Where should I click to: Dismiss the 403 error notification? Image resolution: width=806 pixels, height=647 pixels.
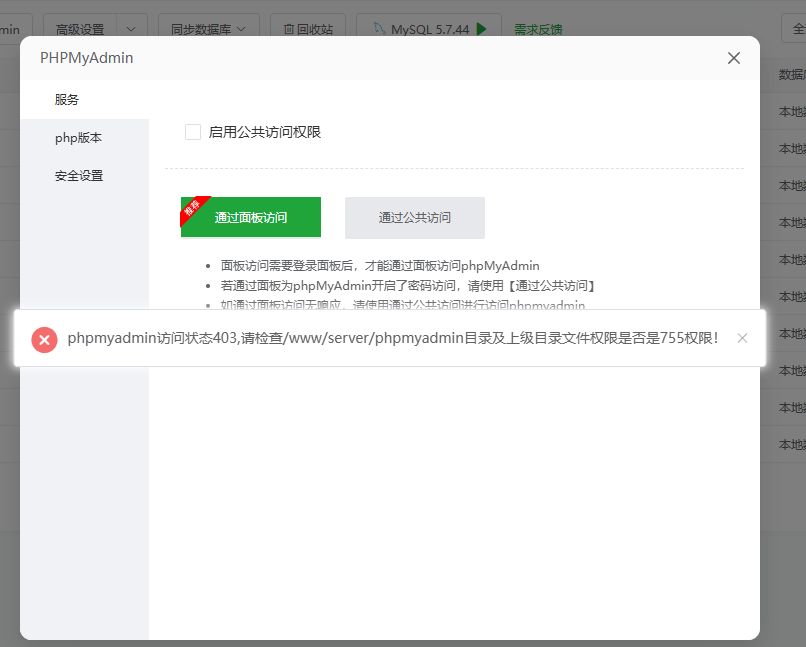click(x=742, y=338)
